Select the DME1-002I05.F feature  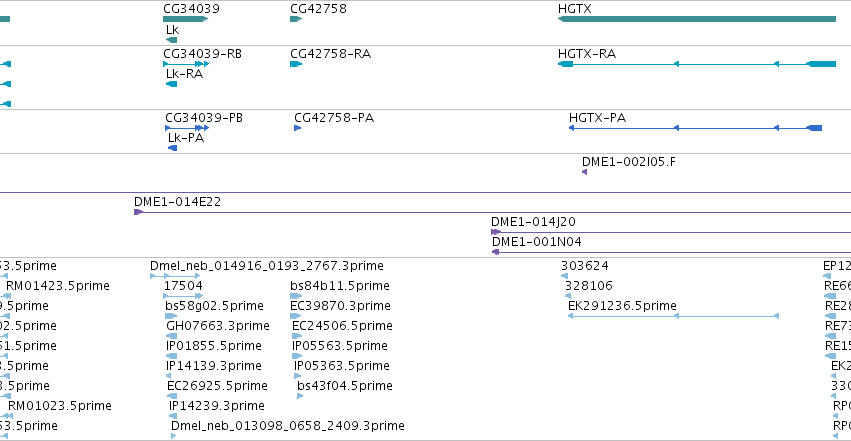(628, 162)
